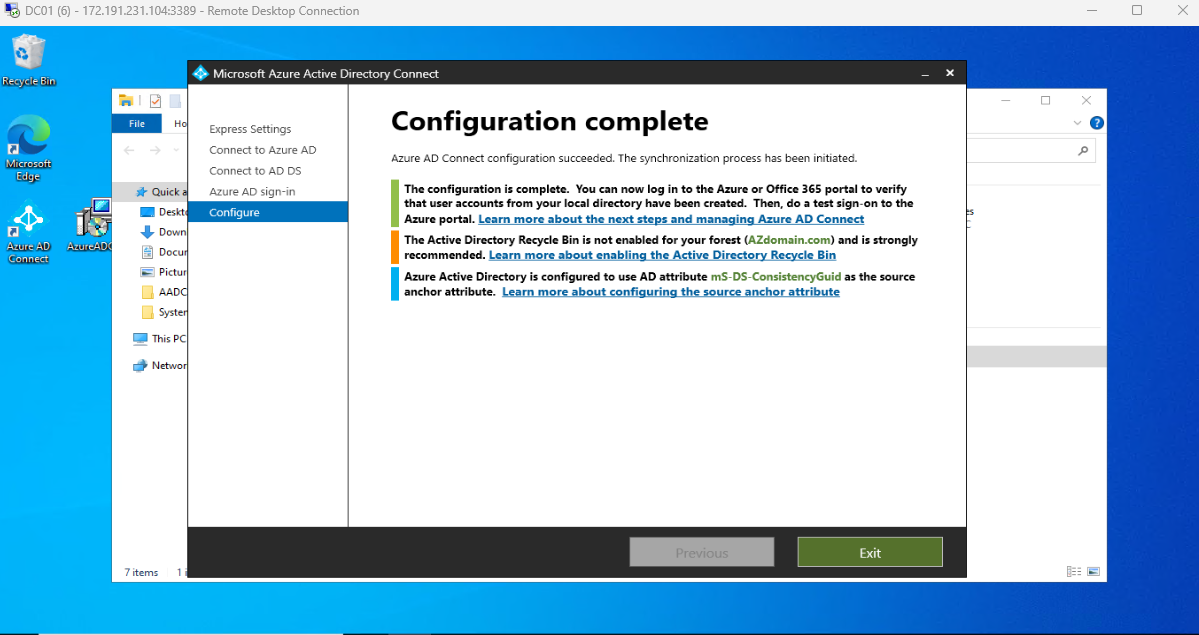This screenshot has height=635, width=1199.
Task: Click the Configuration complete heading
Action: point(550,121)
